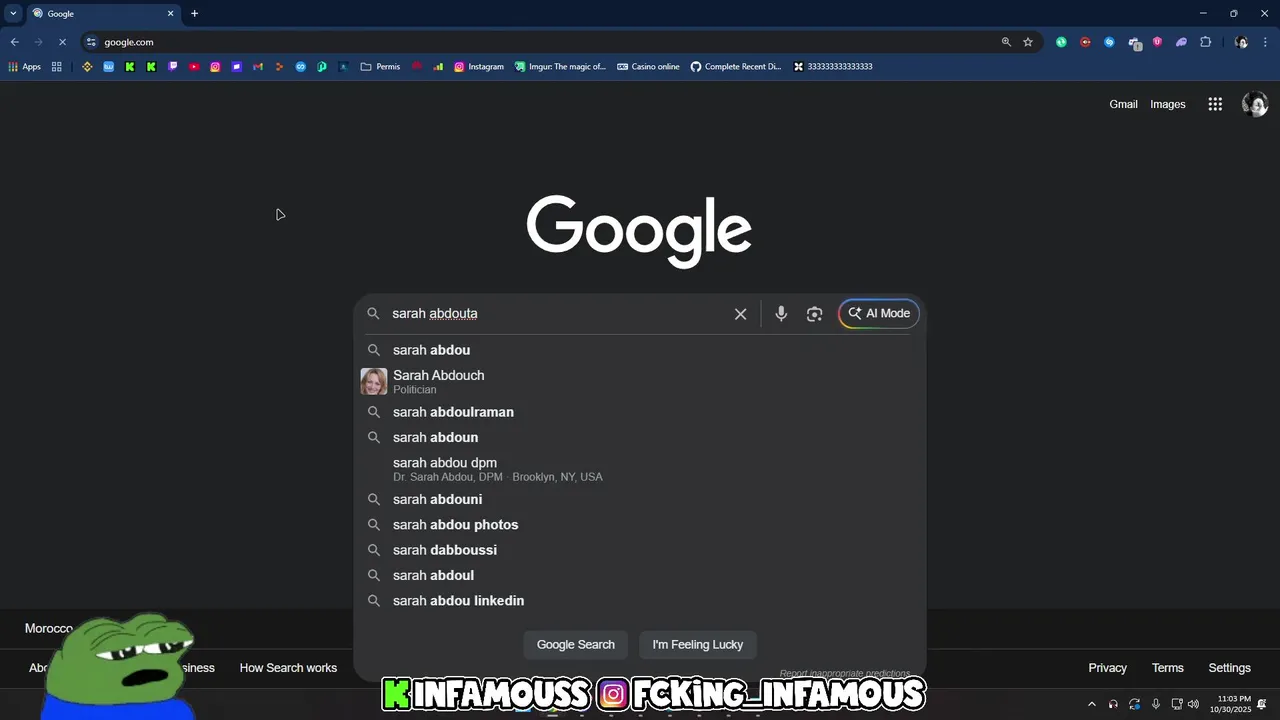Select the sarah abdouni suggestion

pos(640,500)
